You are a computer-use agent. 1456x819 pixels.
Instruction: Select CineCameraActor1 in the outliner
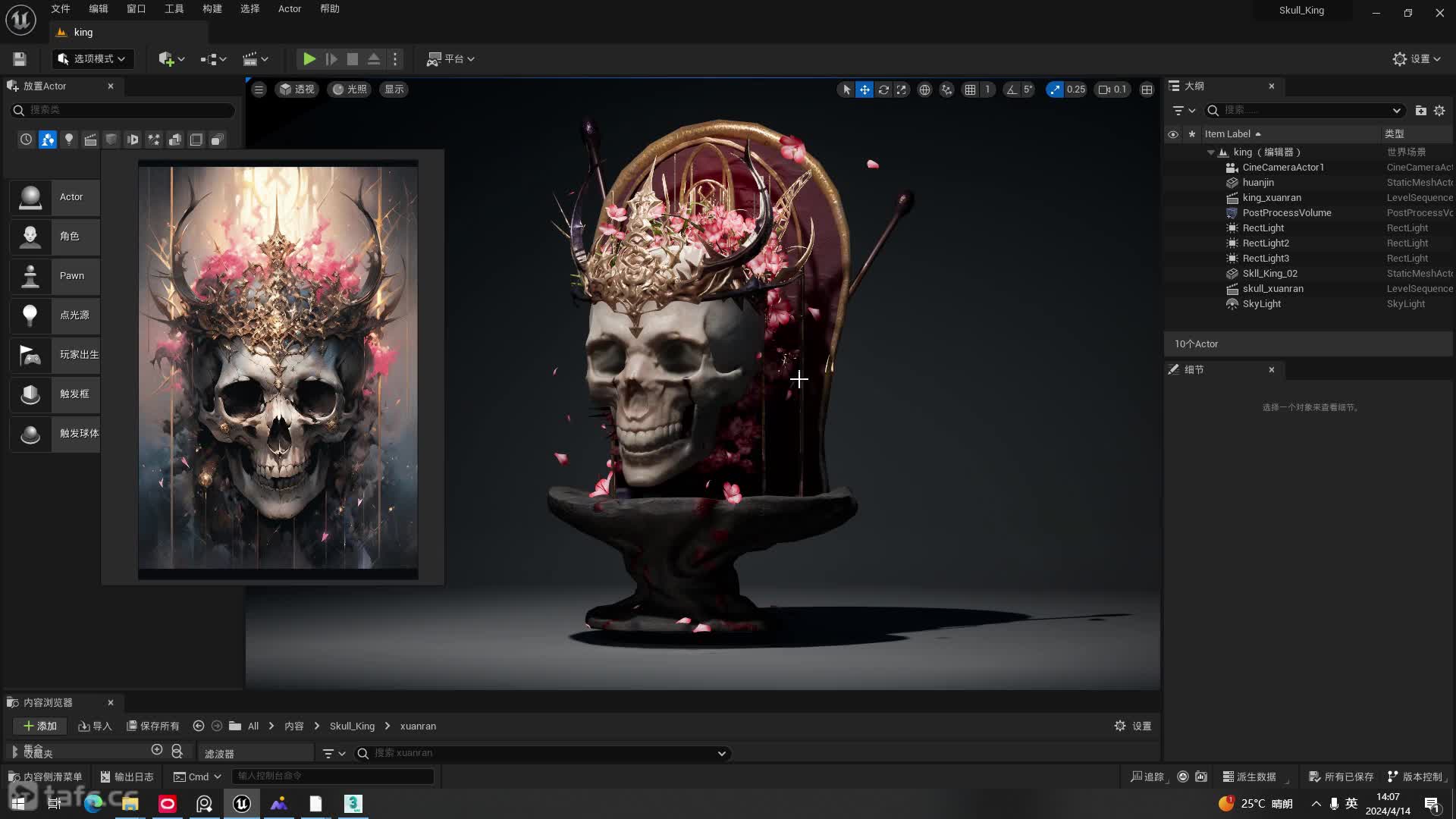(1283, 168)
